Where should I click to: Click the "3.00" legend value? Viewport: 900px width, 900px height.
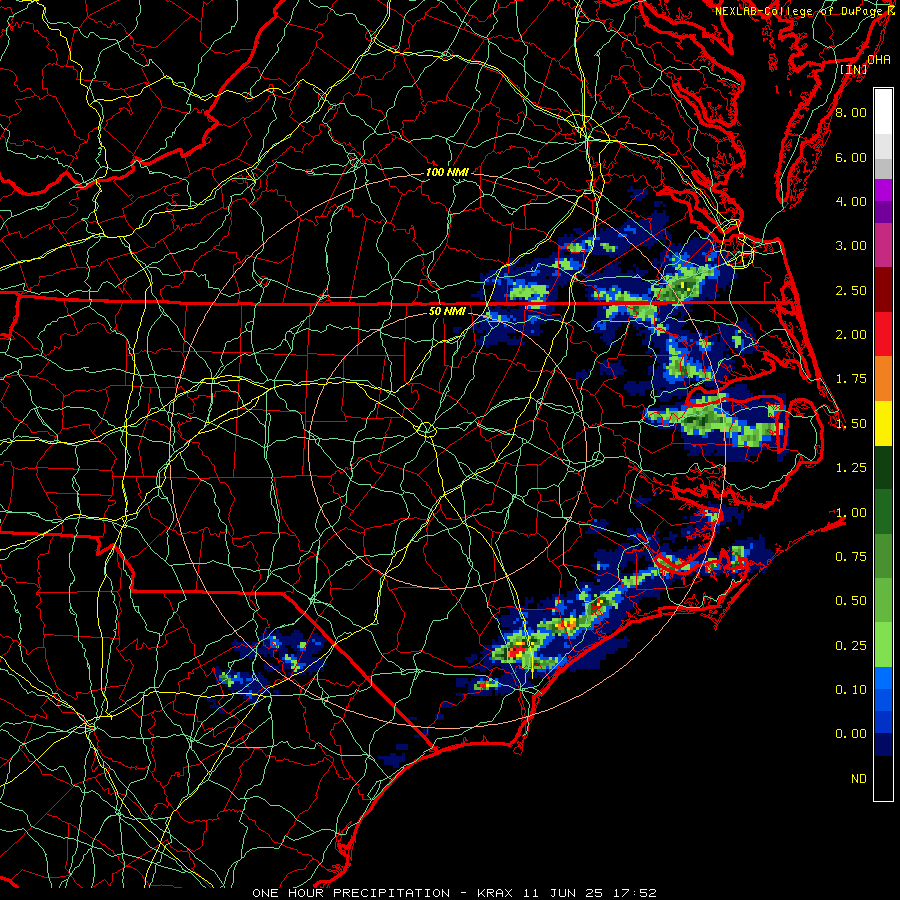click(851, 246)
